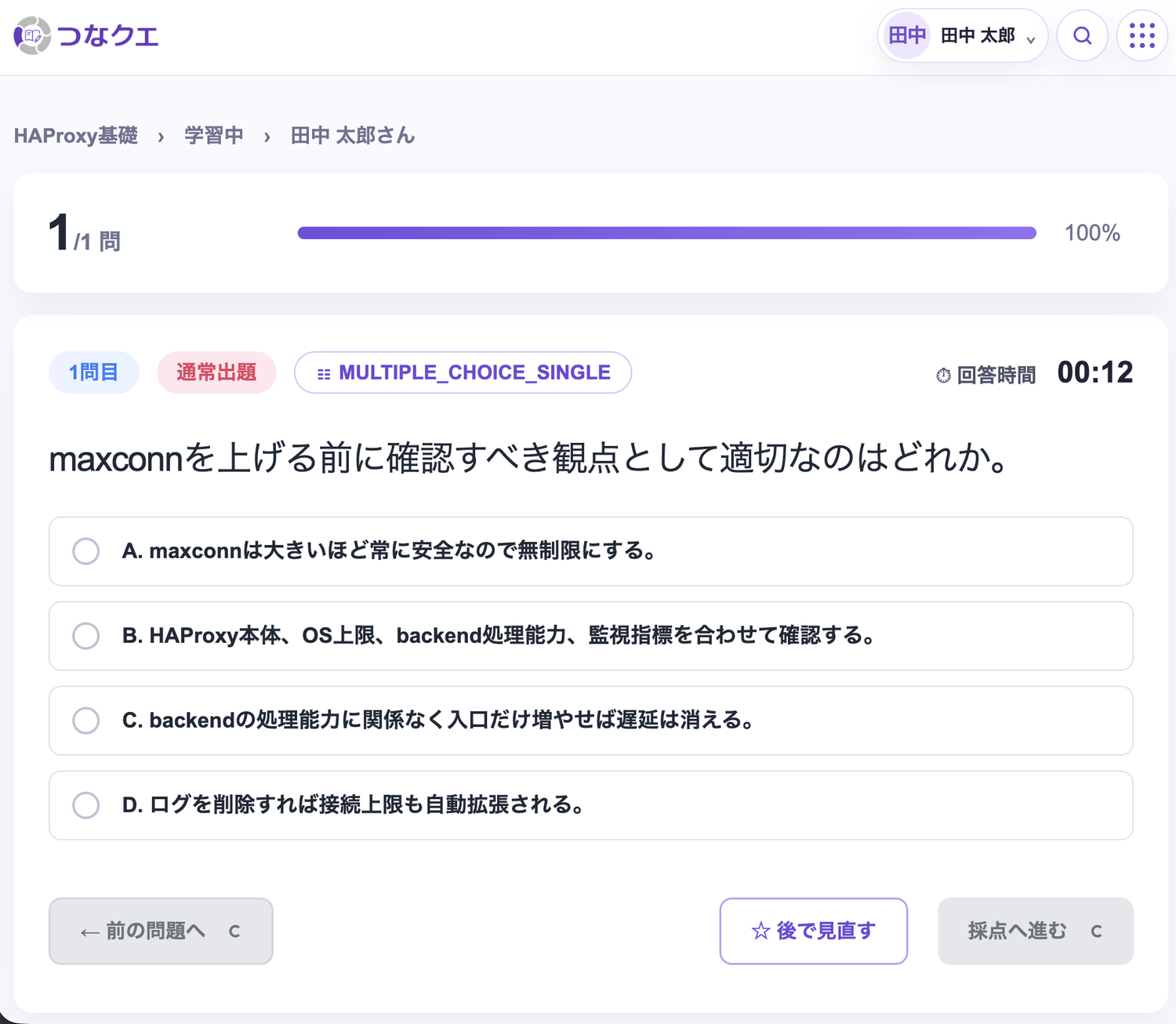Click the list icon in MULTIPLE_CHOICE_SINGLE tag
The height and width of the screenshot is (1024, 1176).
click(324, 374)
